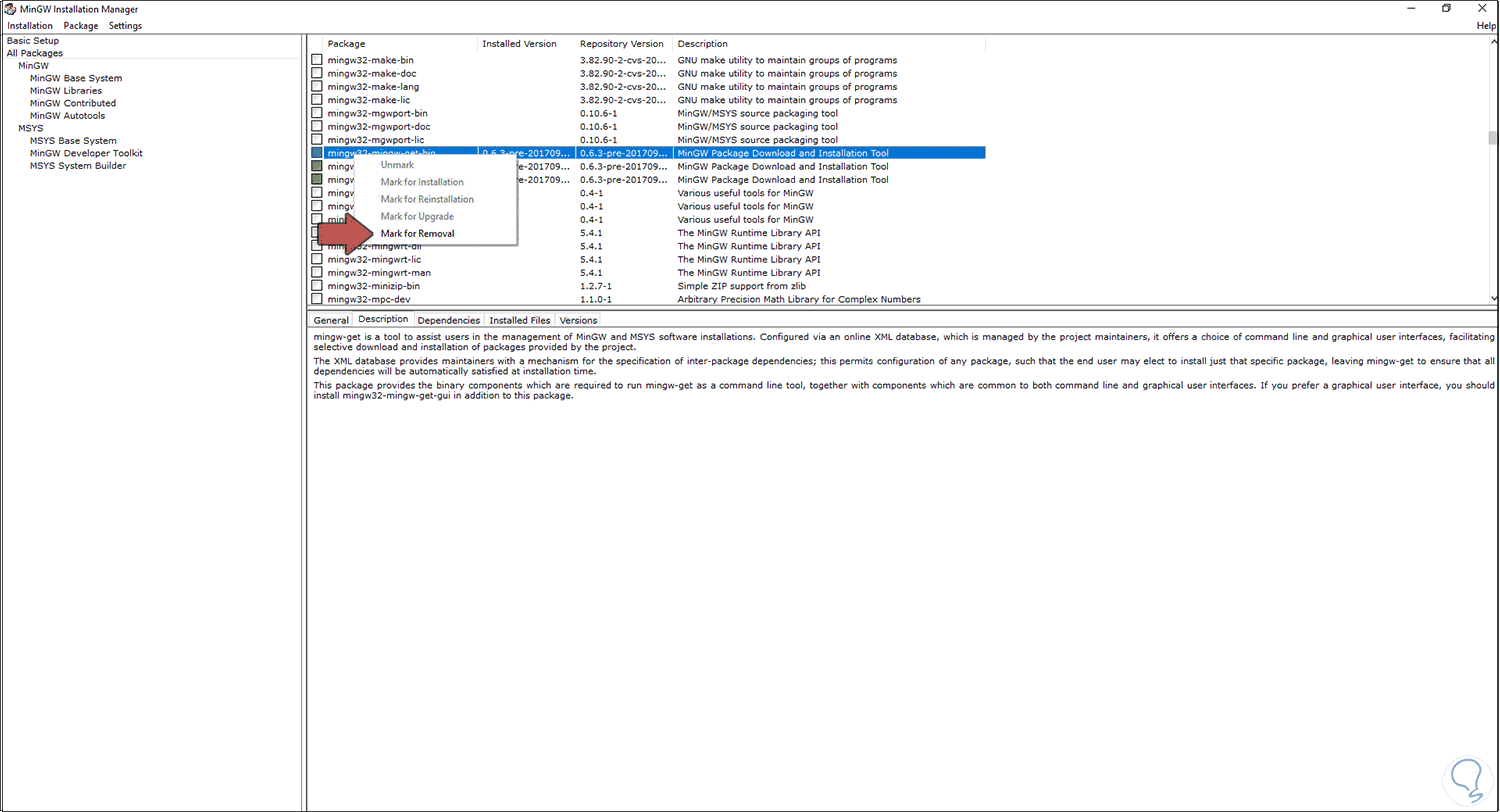
Task: Tick the checkbox for mingw32-mingwrt-man
Action: click(x=317, y=272)
